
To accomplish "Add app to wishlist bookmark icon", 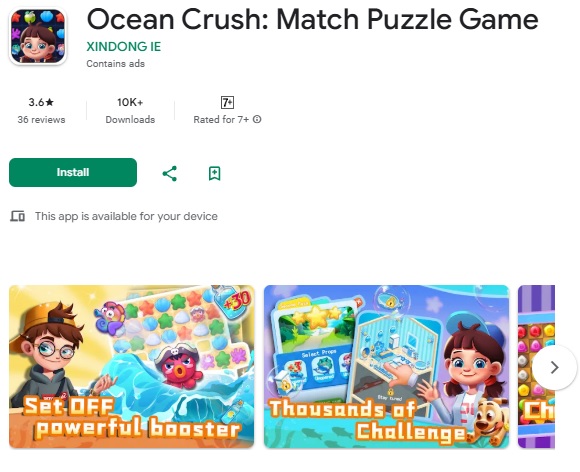I will pos(215,173).
